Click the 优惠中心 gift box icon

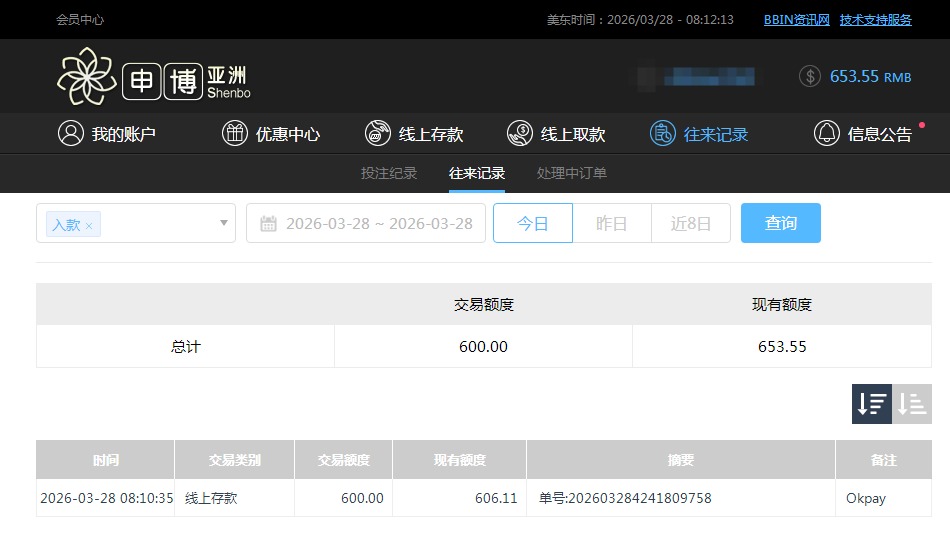pos(234,133)
